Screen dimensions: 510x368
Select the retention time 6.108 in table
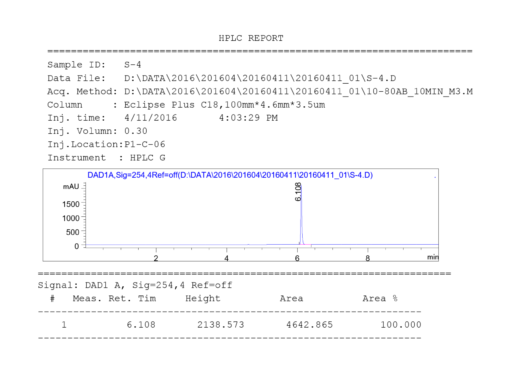pos(141,325)
